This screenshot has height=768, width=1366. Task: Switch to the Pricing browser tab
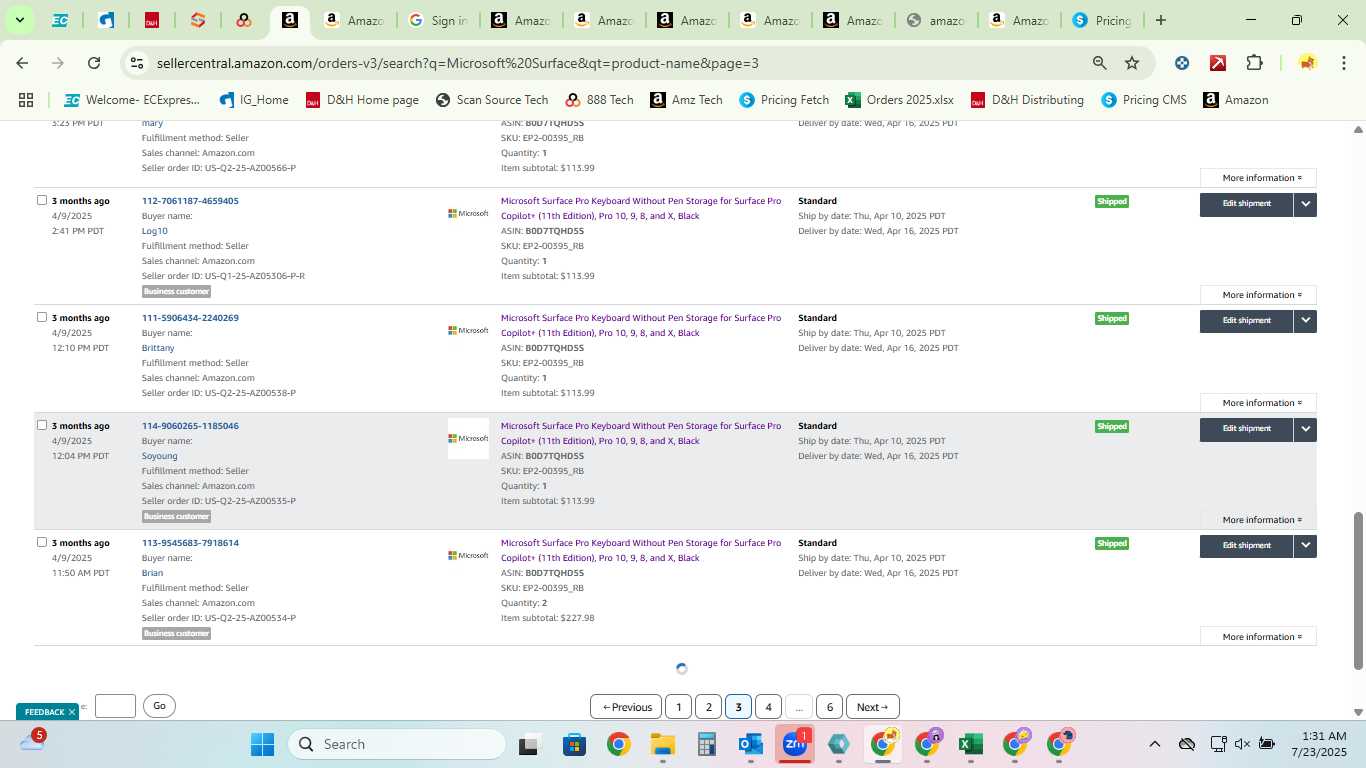1101,20
